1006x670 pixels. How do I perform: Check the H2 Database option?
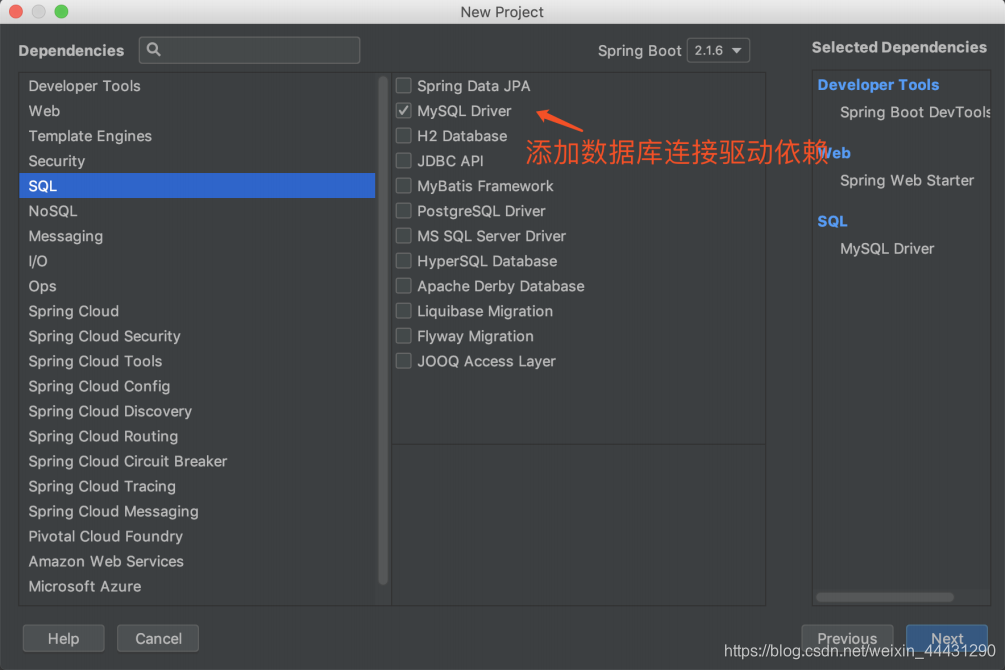pos(403,136)
